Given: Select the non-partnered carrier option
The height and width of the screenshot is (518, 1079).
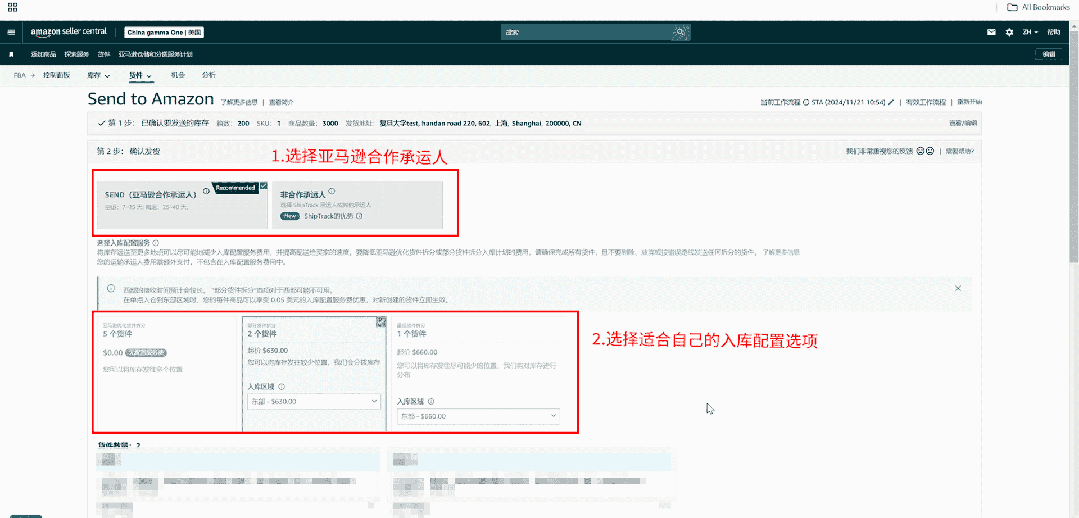Looking at the screenshot, I should click(362, 202).
